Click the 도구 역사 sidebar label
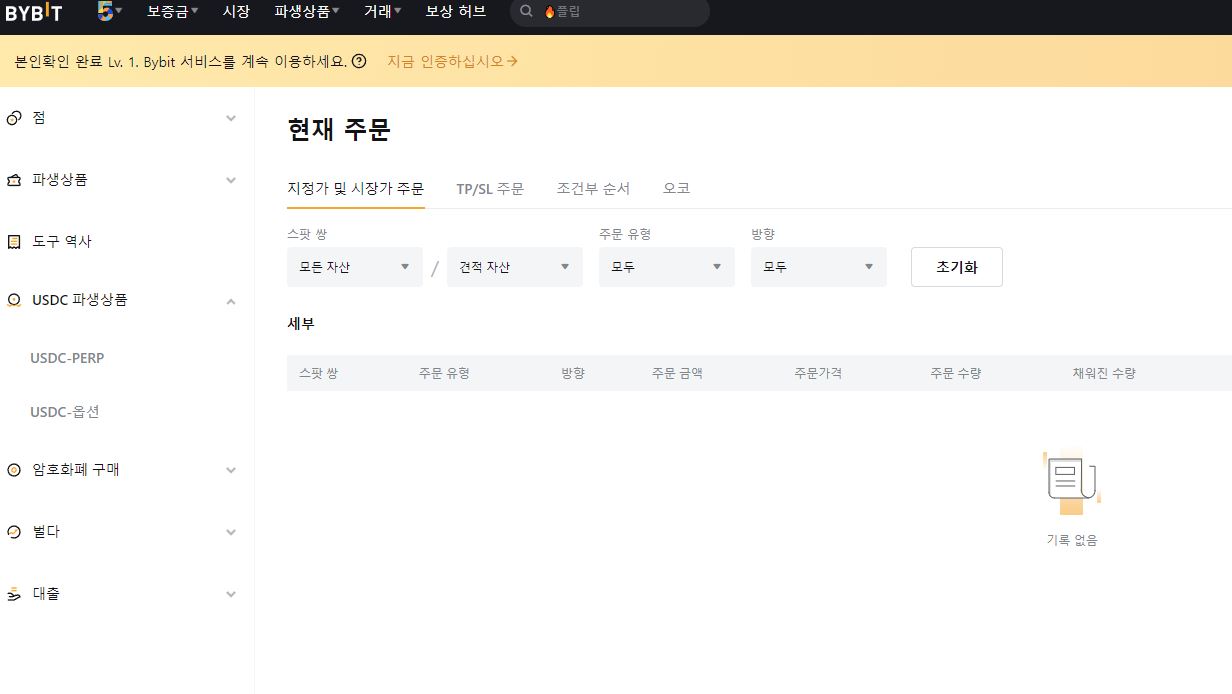The image size is (1232, 694). tap(62, 242)
